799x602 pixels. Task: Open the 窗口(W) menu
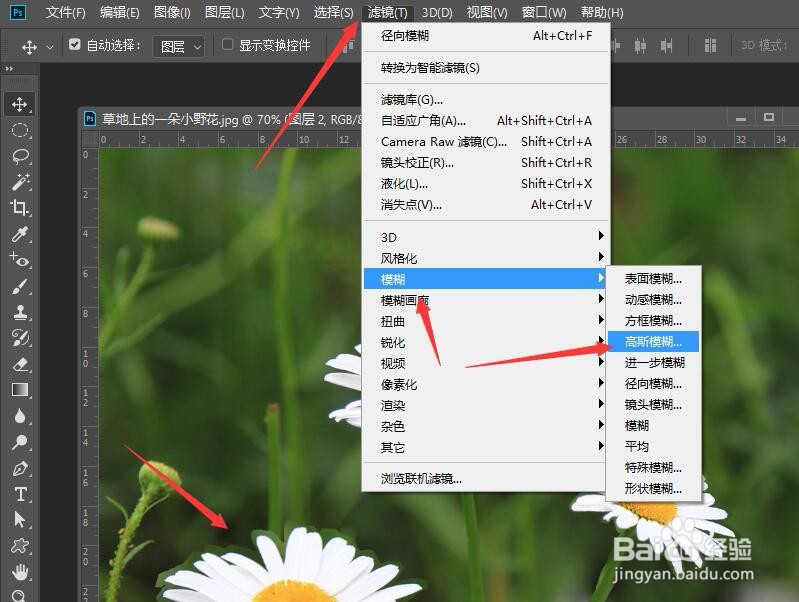(x=544, y=12)
